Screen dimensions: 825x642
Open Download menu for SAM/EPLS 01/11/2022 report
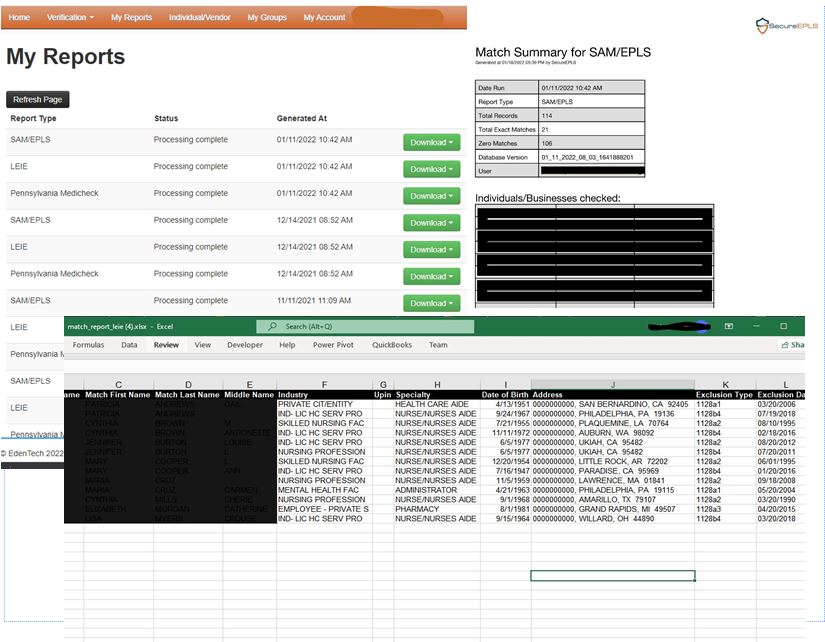point(431,142)
